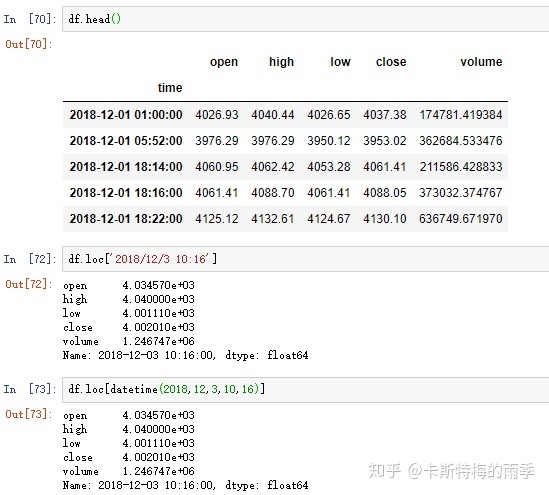
Task: Select the In [72] prompt
Action: 30,259
